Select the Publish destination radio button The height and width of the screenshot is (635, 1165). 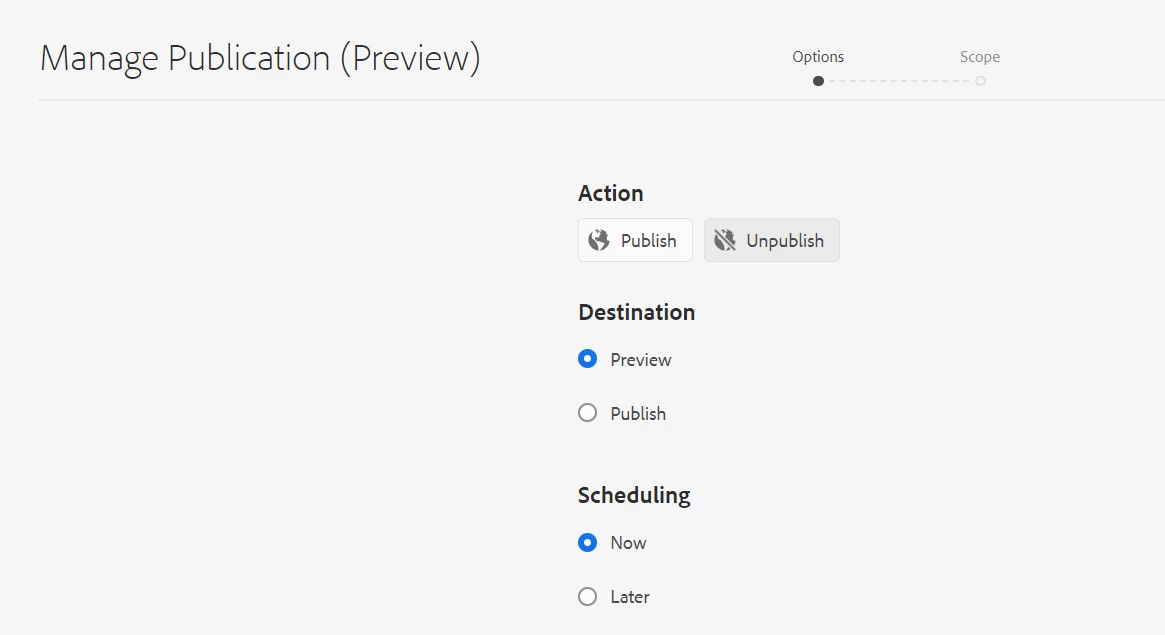coord(588,413)
